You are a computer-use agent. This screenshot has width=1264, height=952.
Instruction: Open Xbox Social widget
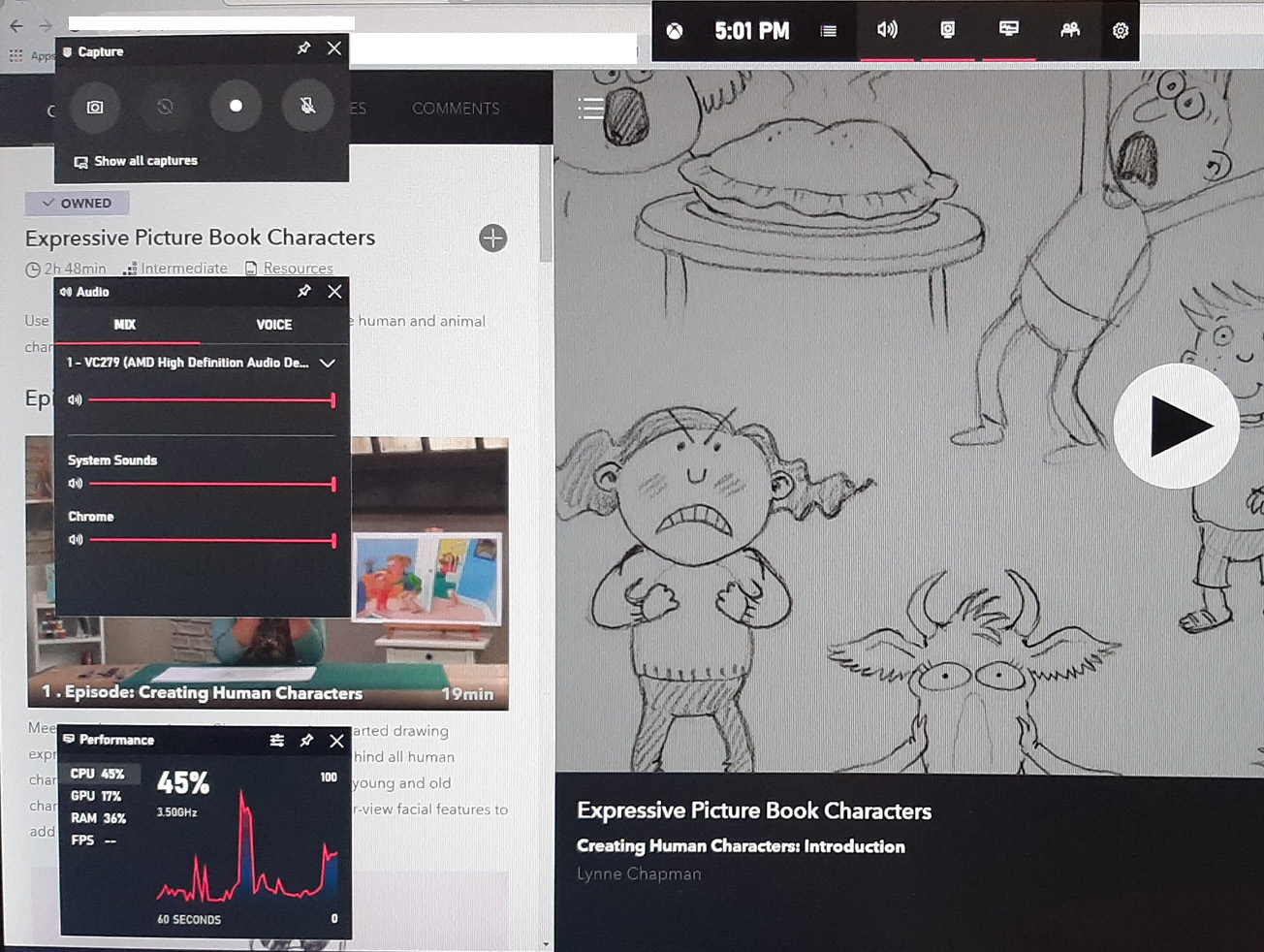tap(1069, 30)
